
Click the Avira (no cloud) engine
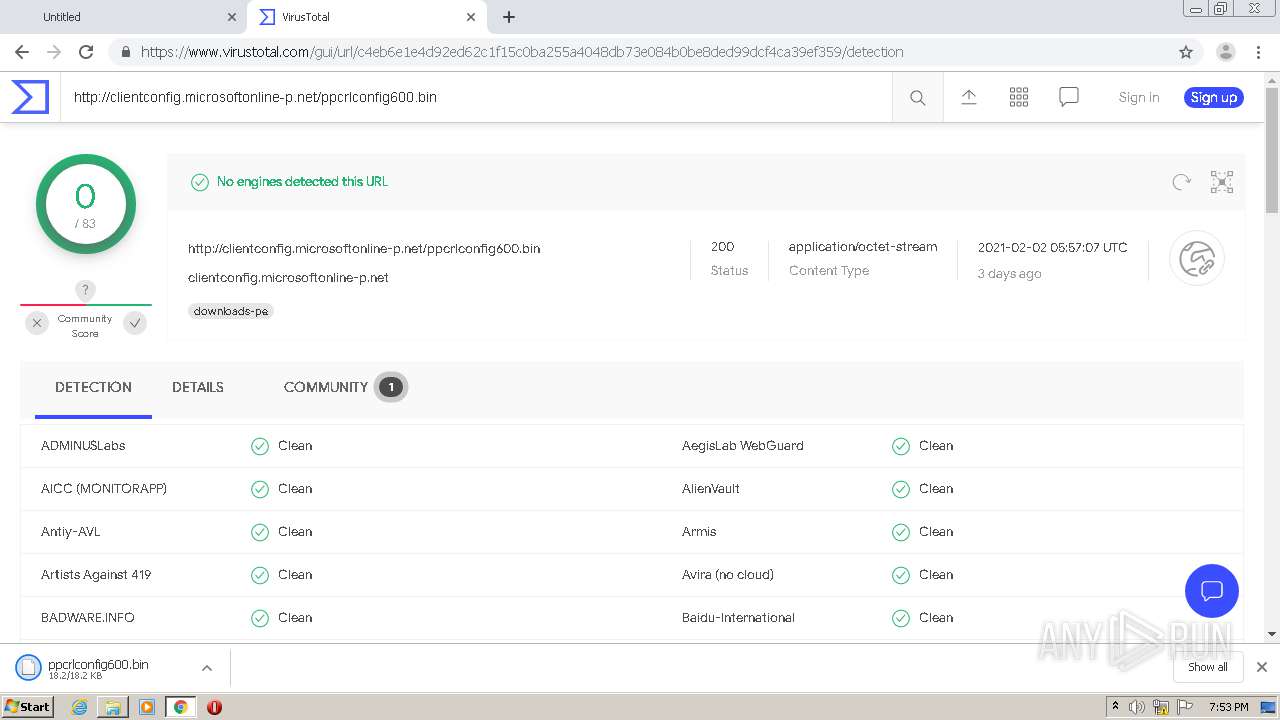pyautogui.click(x=728, y=575)
